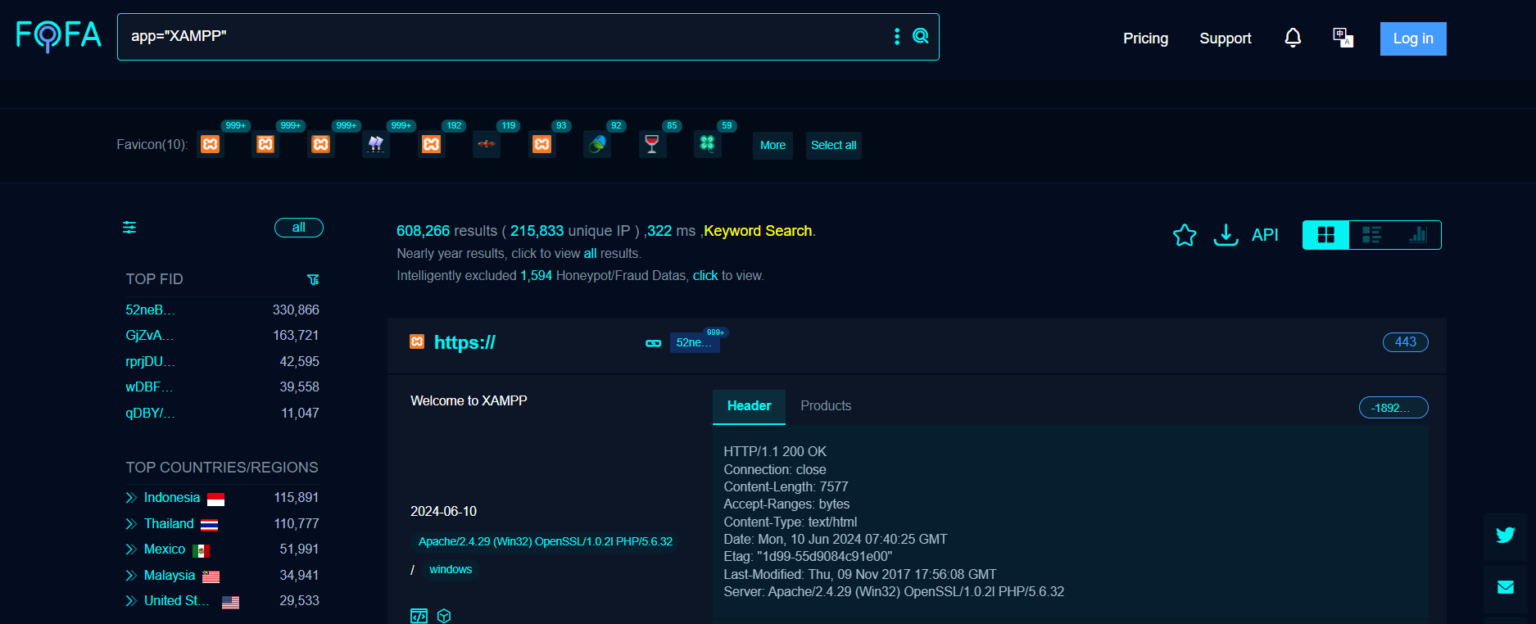Share via the Twitter icon
The image size is (1536, 624).
(1505, 535)
